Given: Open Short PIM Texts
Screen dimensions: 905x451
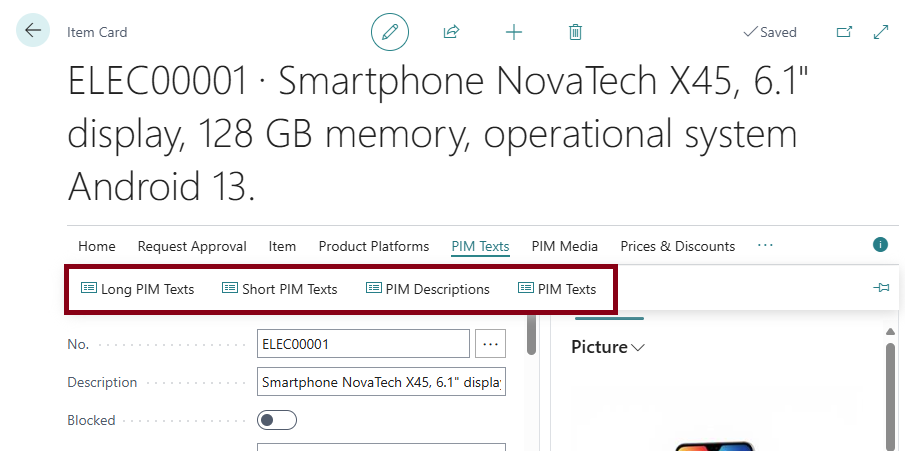Looking at the screenshot, I should click(280, 289).
